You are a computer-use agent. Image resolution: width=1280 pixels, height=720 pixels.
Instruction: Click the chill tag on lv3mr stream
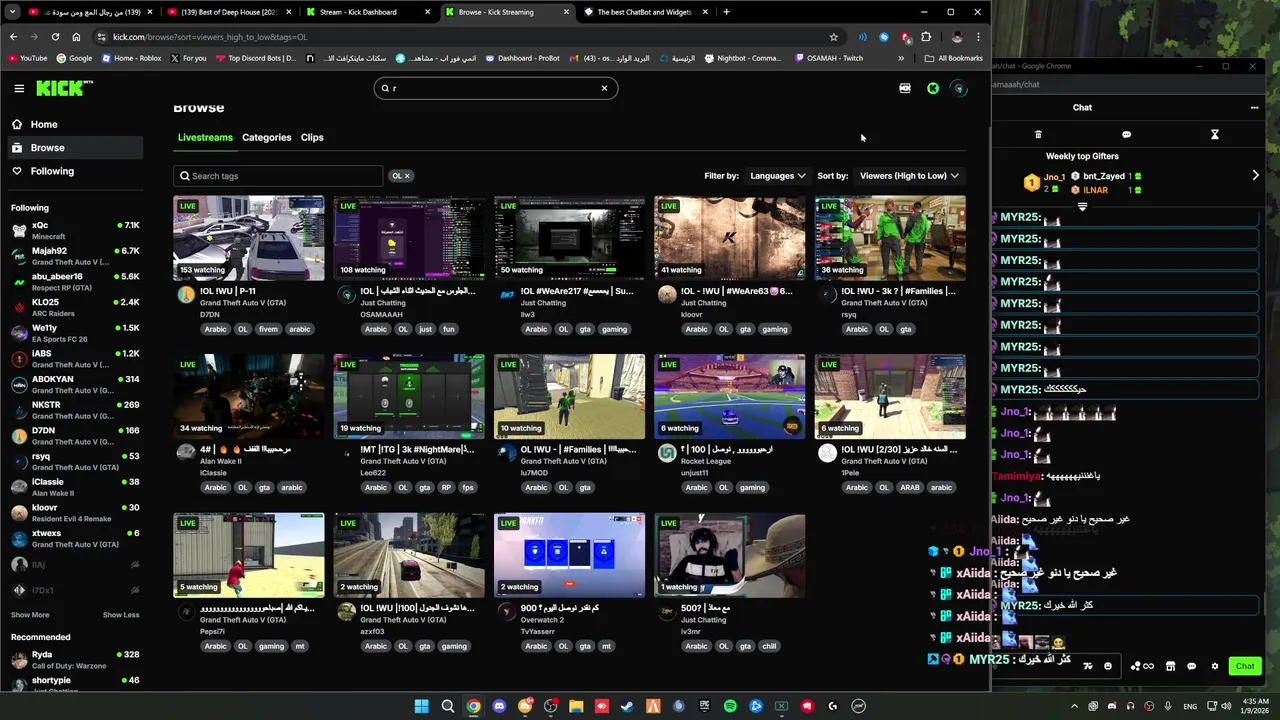pyautogui.click(x=769, y=646)
